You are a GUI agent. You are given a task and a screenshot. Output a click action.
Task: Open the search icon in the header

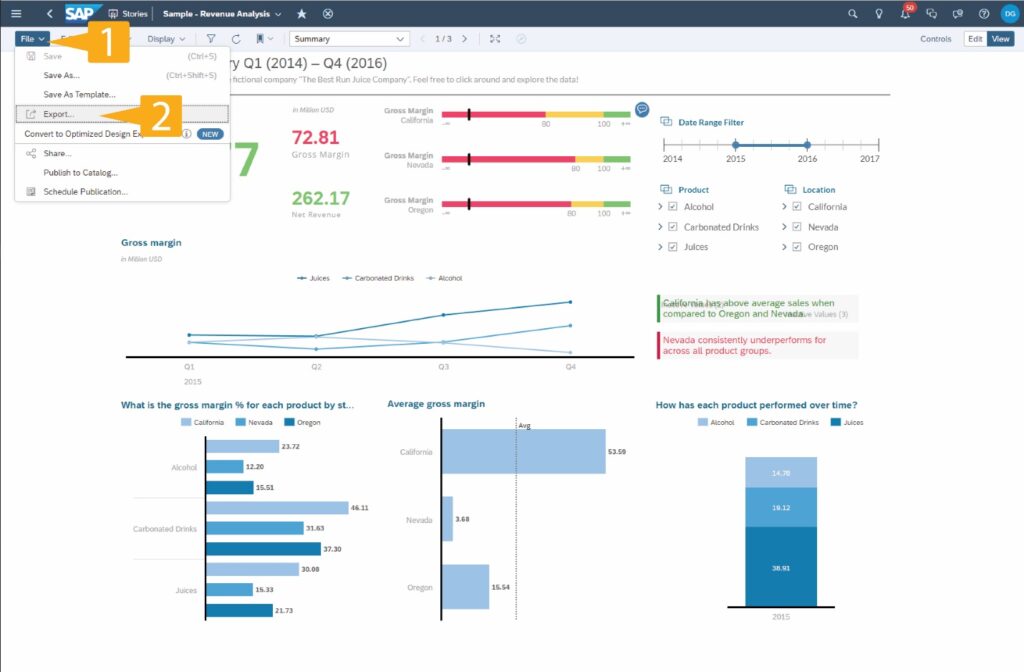853,13
